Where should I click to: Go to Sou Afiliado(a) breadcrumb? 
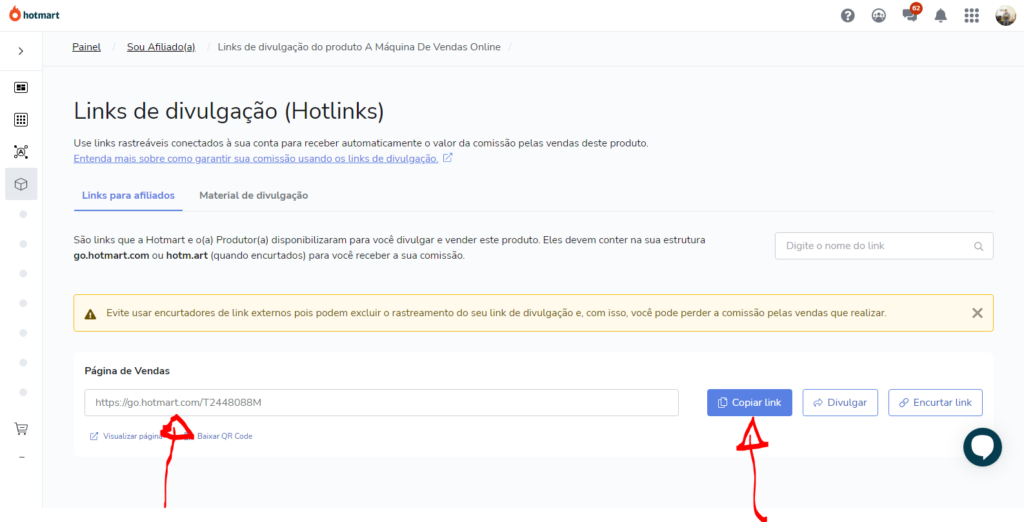click(161, 47)
